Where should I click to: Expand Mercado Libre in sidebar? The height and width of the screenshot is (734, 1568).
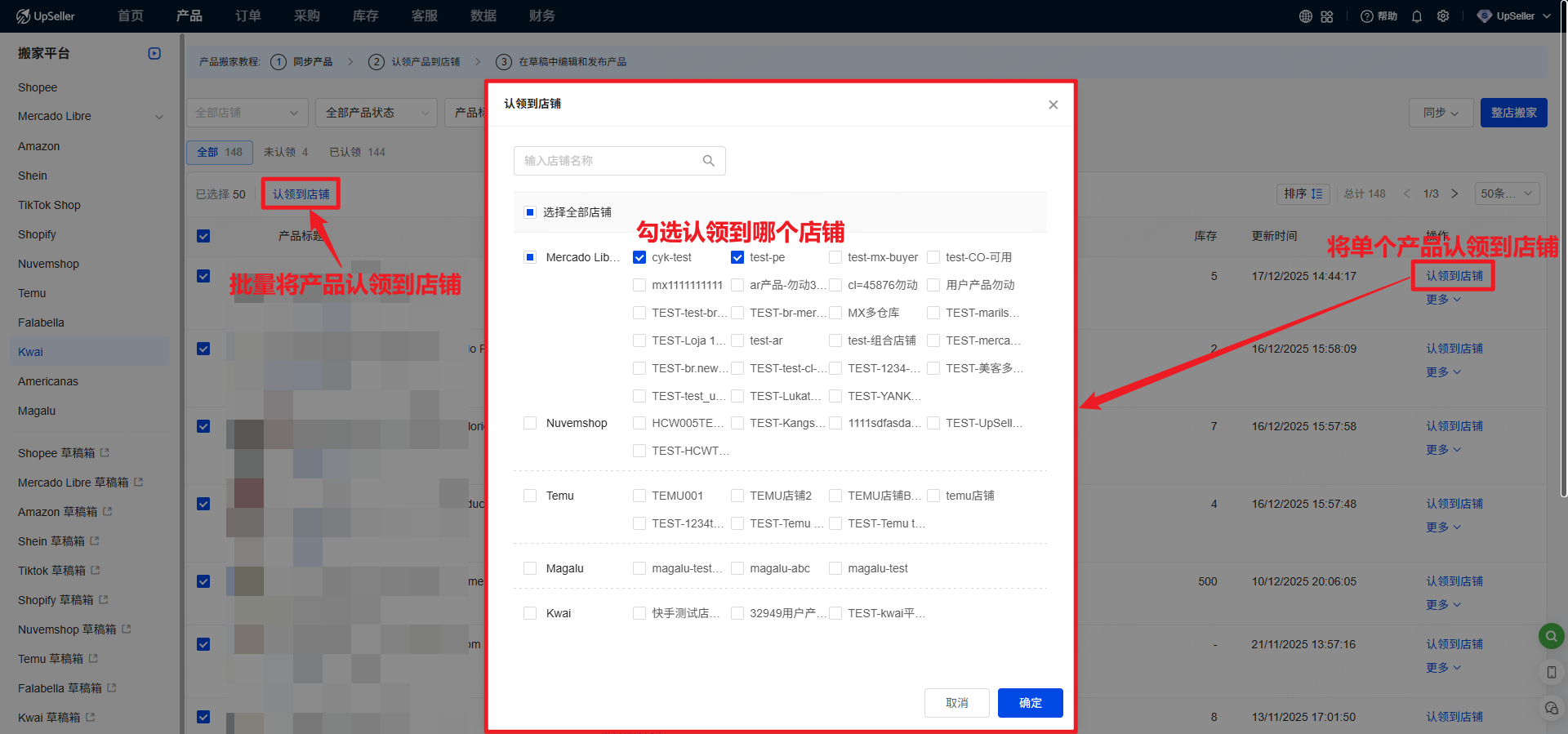159,117
